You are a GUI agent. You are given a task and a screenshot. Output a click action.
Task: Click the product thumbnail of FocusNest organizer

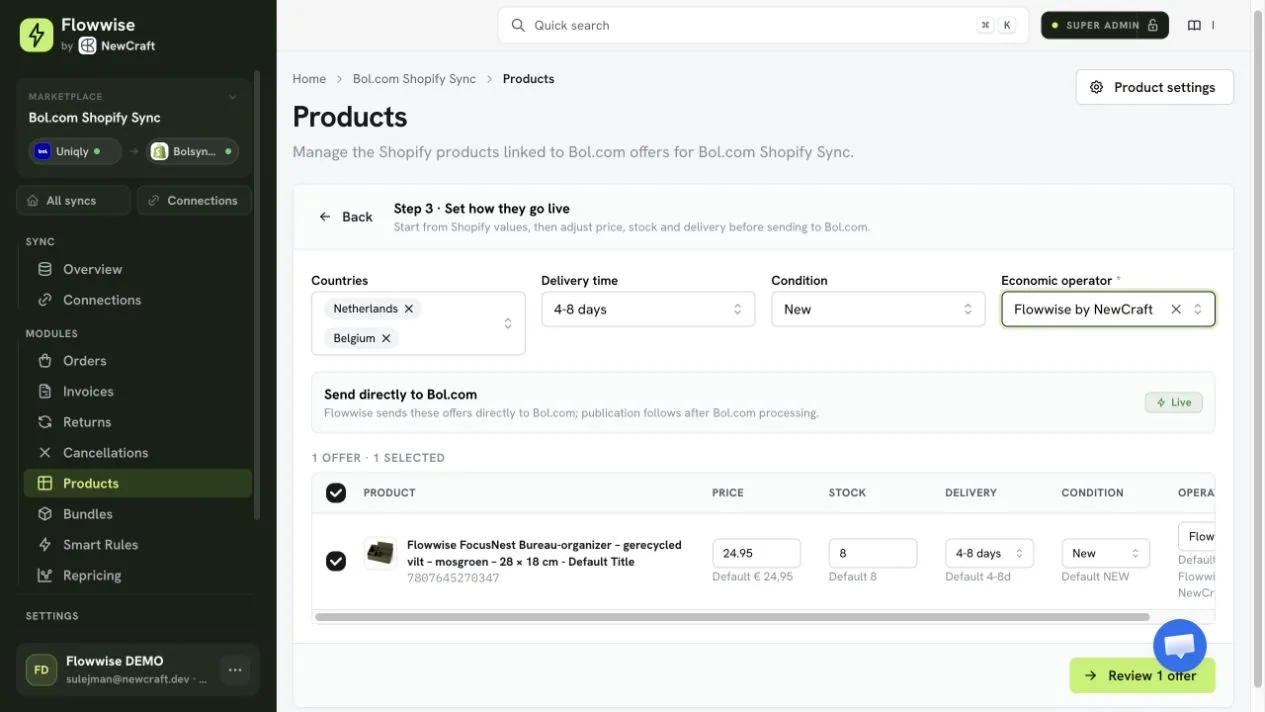380,553
